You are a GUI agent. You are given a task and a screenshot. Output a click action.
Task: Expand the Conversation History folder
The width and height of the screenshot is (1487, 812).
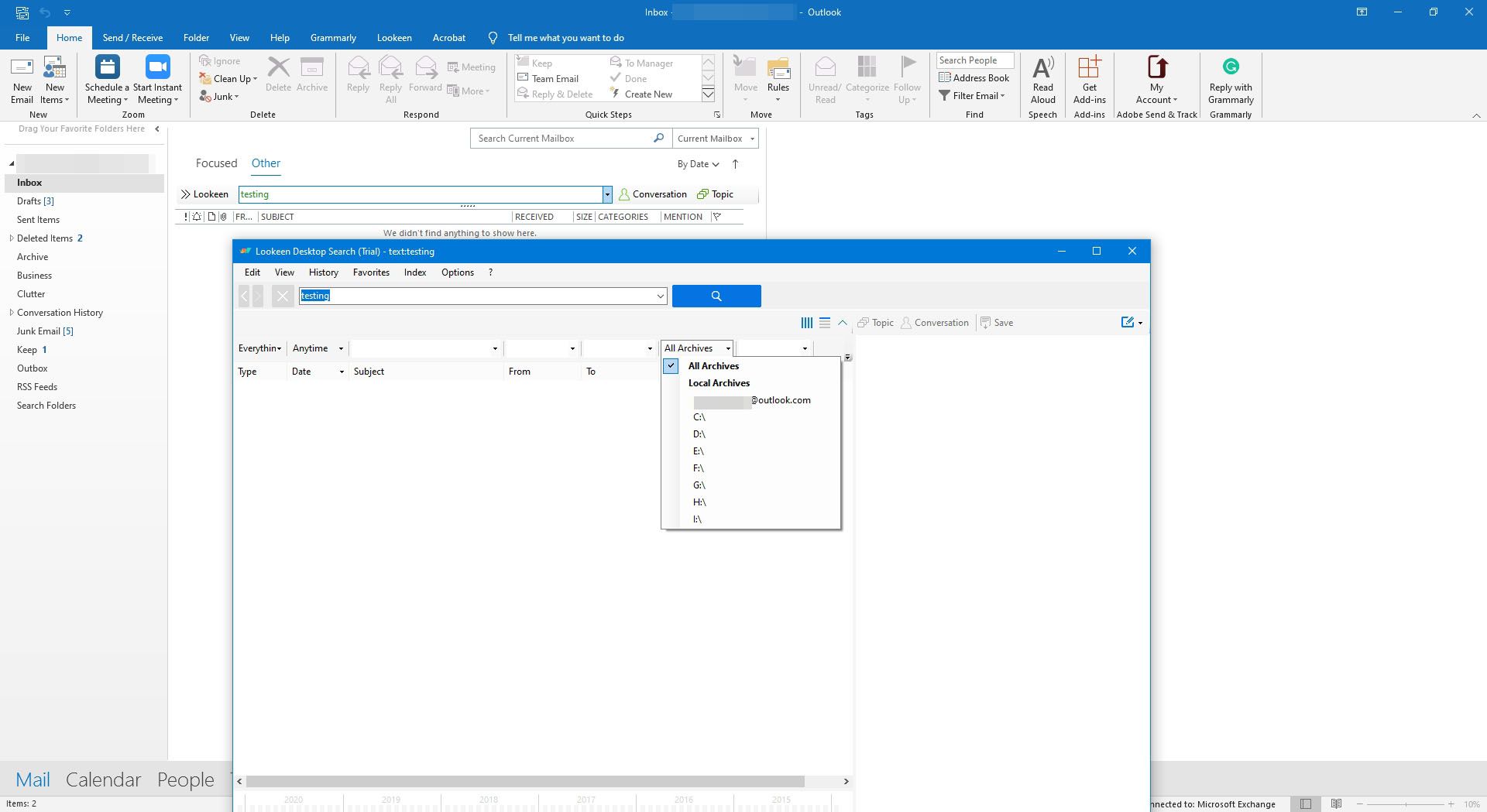11,313
